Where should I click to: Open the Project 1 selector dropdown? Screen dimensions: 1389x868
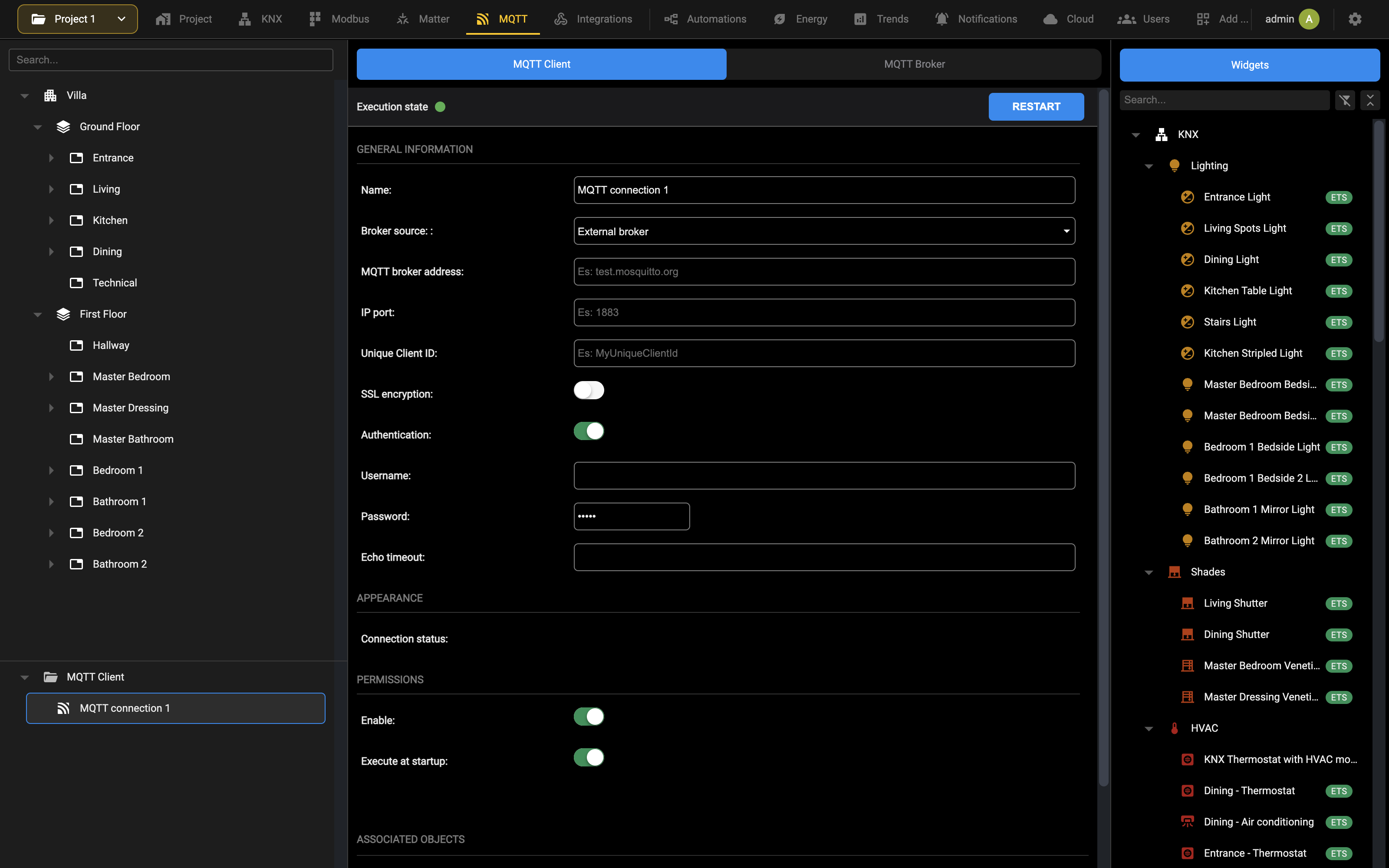click(78, 19)
